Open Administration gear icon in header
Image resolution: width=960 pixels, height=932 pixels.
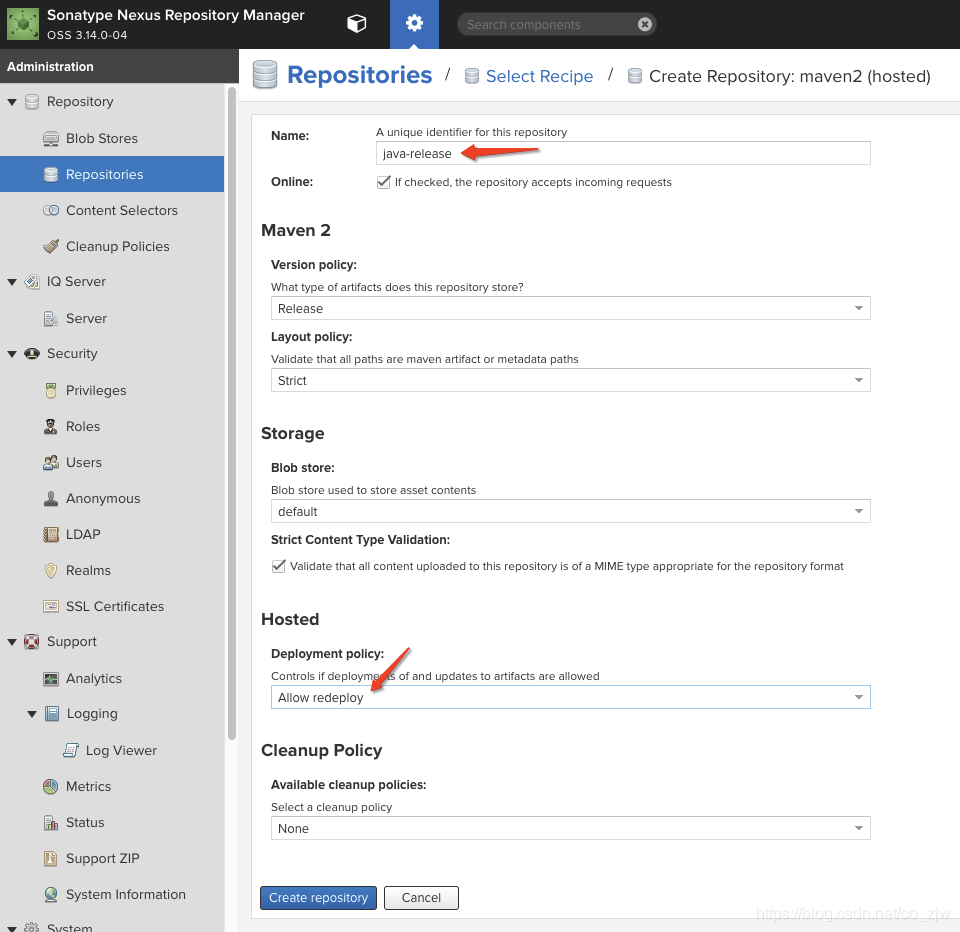pyautogui.click(x=414, y=24)
